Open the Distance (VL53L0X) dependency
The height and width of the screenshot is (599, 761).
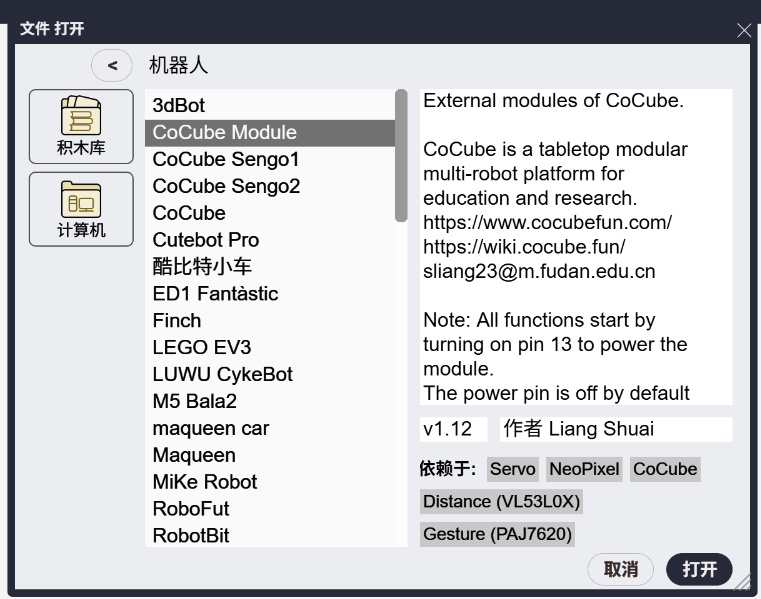click(500, 501)
